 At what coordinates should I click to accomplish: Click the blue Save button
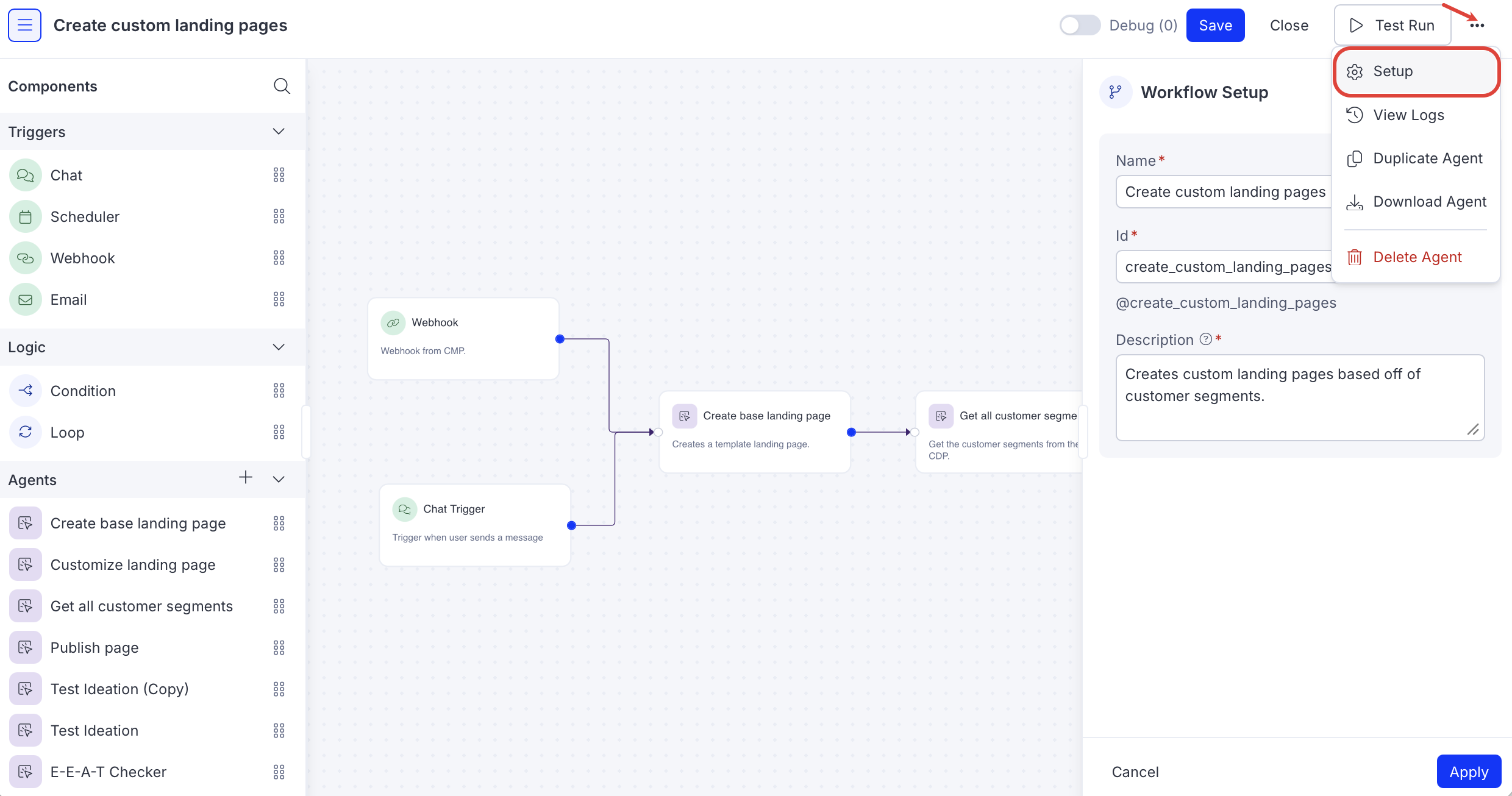[1215, 25]
